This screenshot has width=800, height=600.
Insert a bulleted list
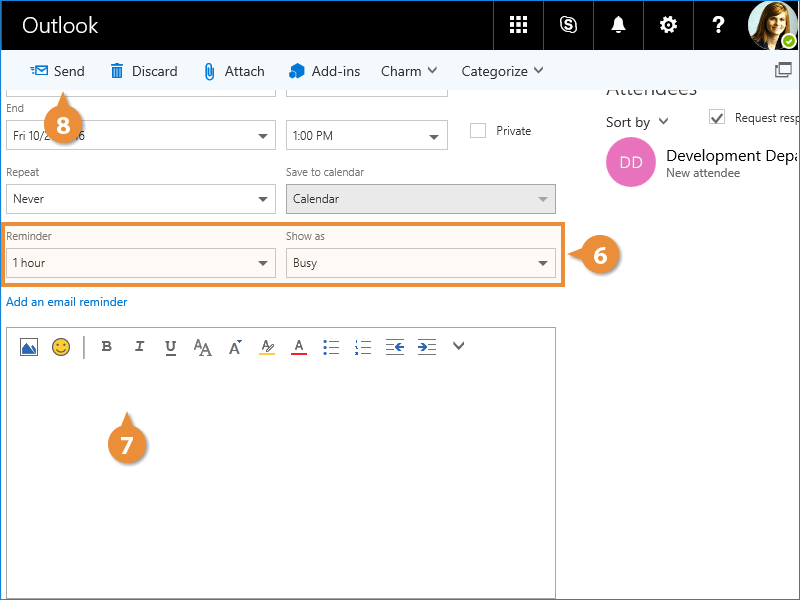[x=332, y=347]
